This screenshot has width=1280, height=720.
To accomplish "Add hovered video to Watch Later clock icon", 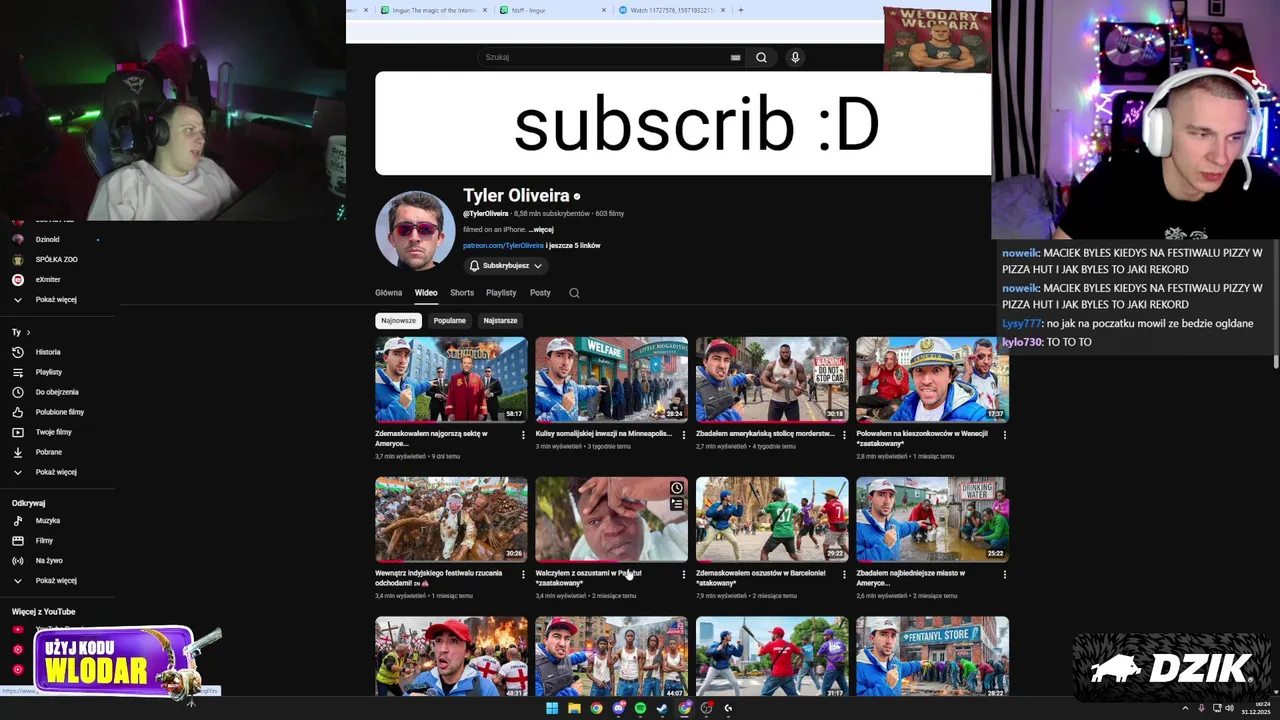I will point(677,488).
